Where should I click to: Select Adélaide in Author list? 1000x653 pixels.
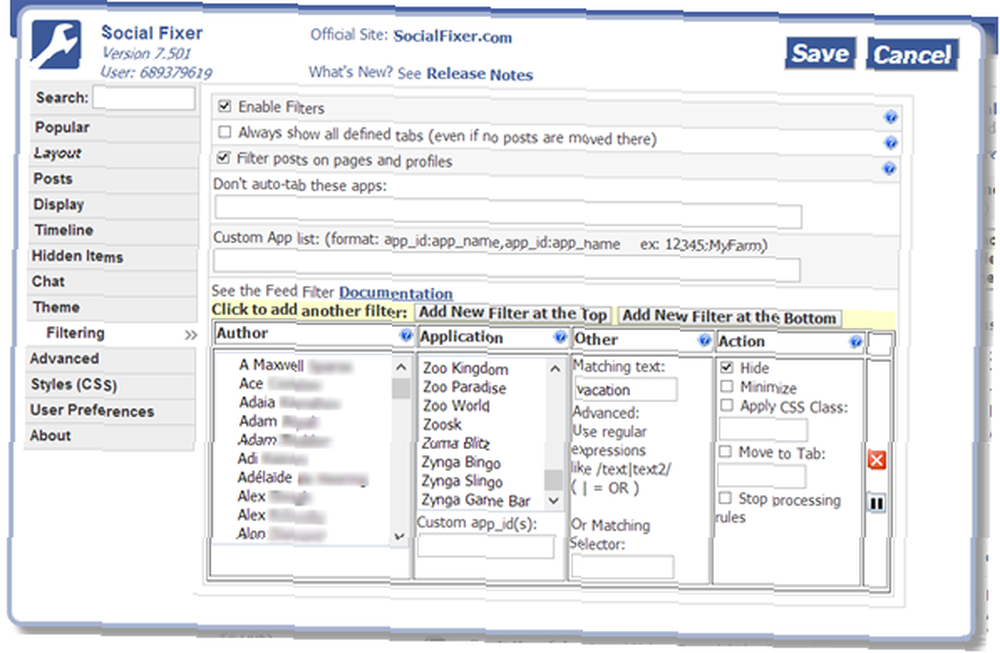303,478
